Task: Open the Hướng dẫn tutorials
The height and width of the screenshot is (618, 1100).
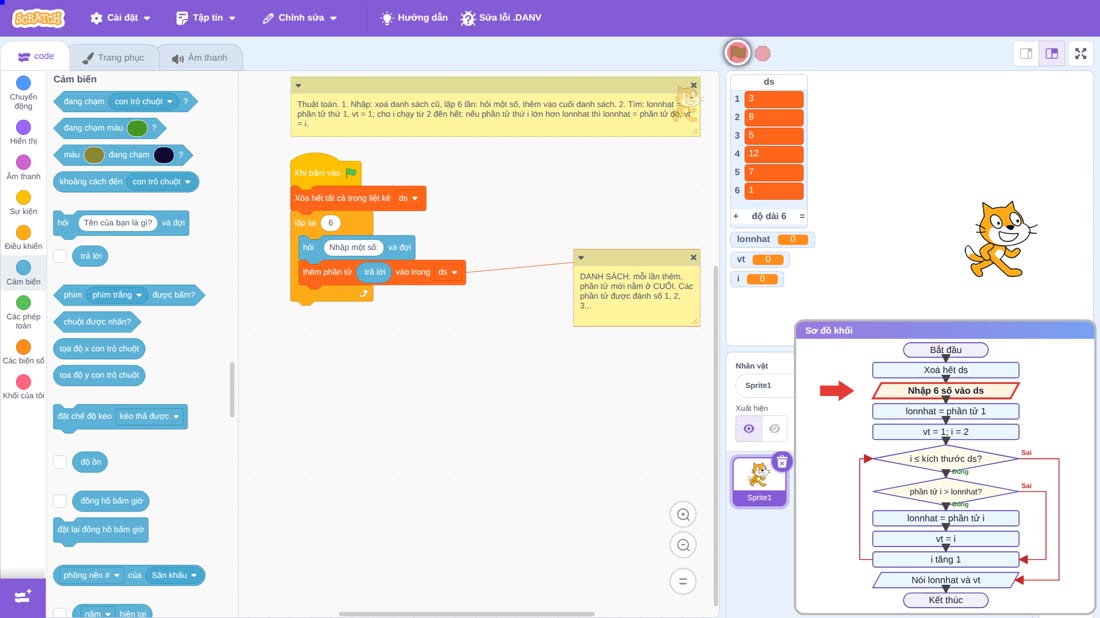Action: pos(414,18)
